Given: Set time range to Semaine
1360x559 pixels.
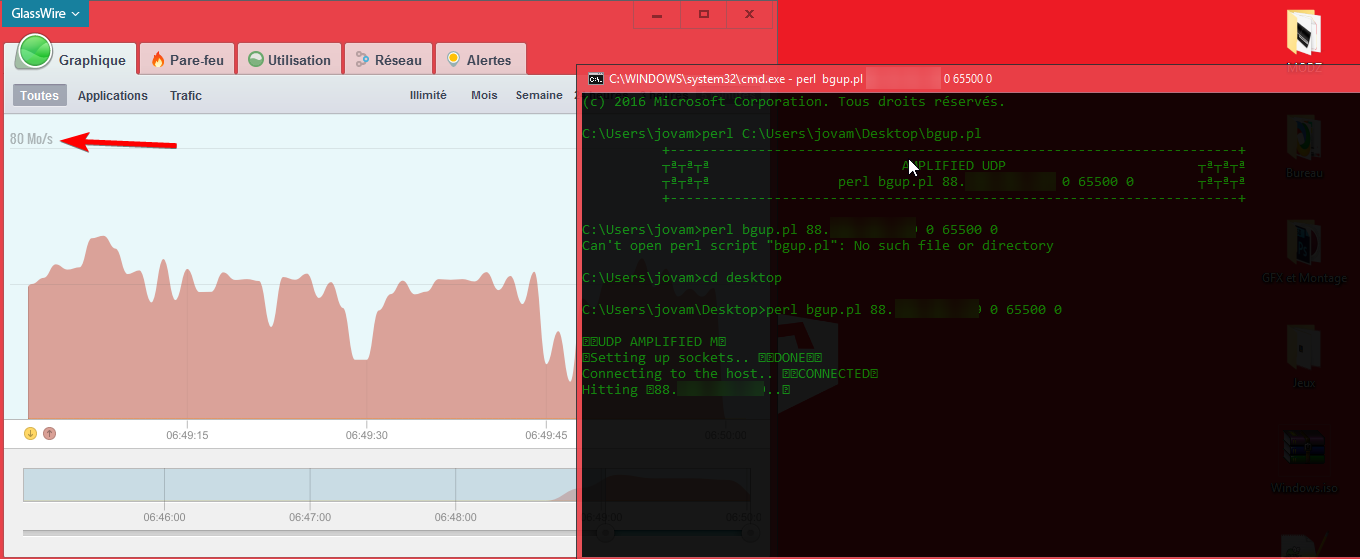Looking at the screenshot, I should (x=539, y=96).
